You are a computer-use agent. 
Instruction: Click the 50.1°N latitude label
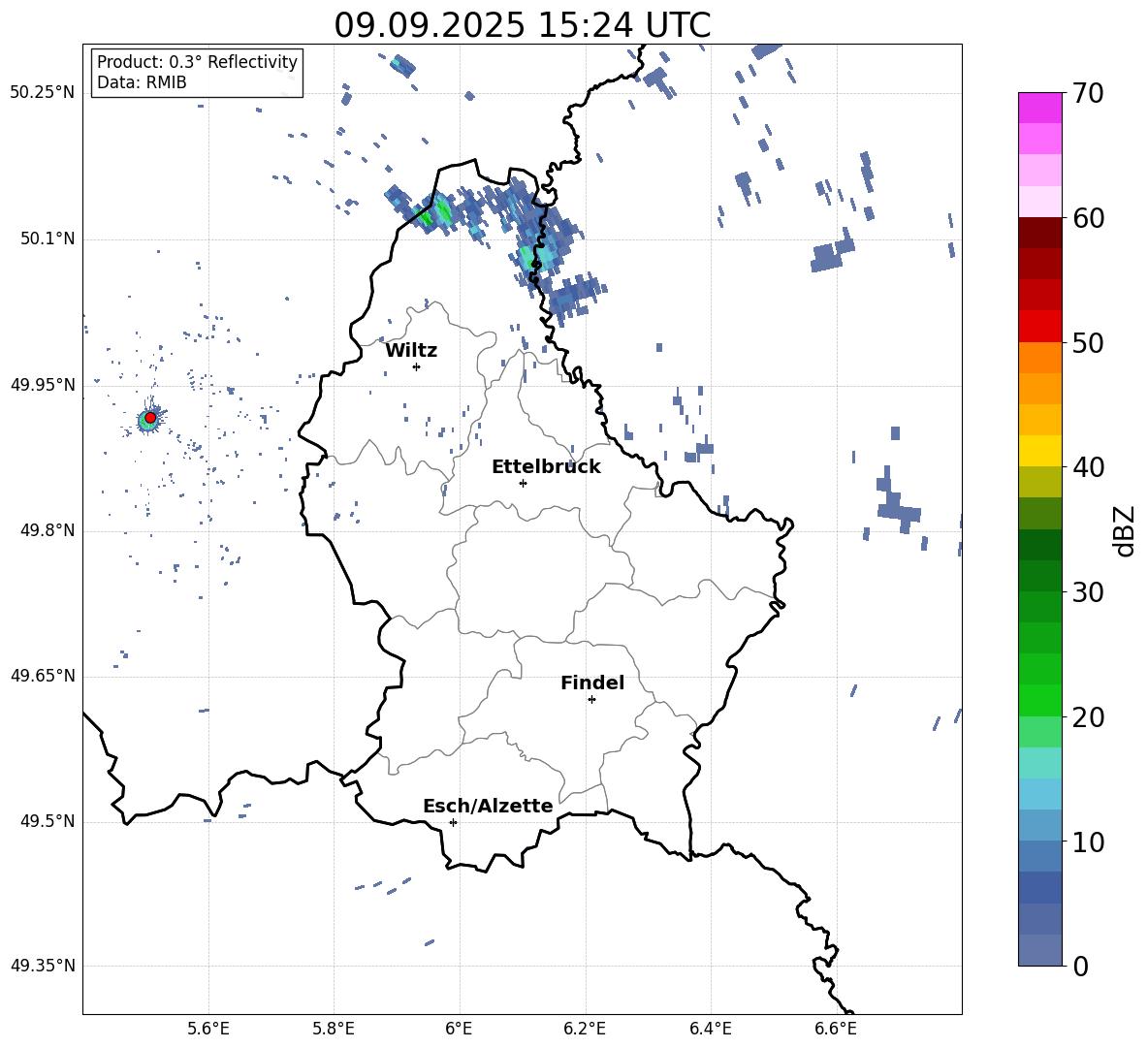coord(48,239)
